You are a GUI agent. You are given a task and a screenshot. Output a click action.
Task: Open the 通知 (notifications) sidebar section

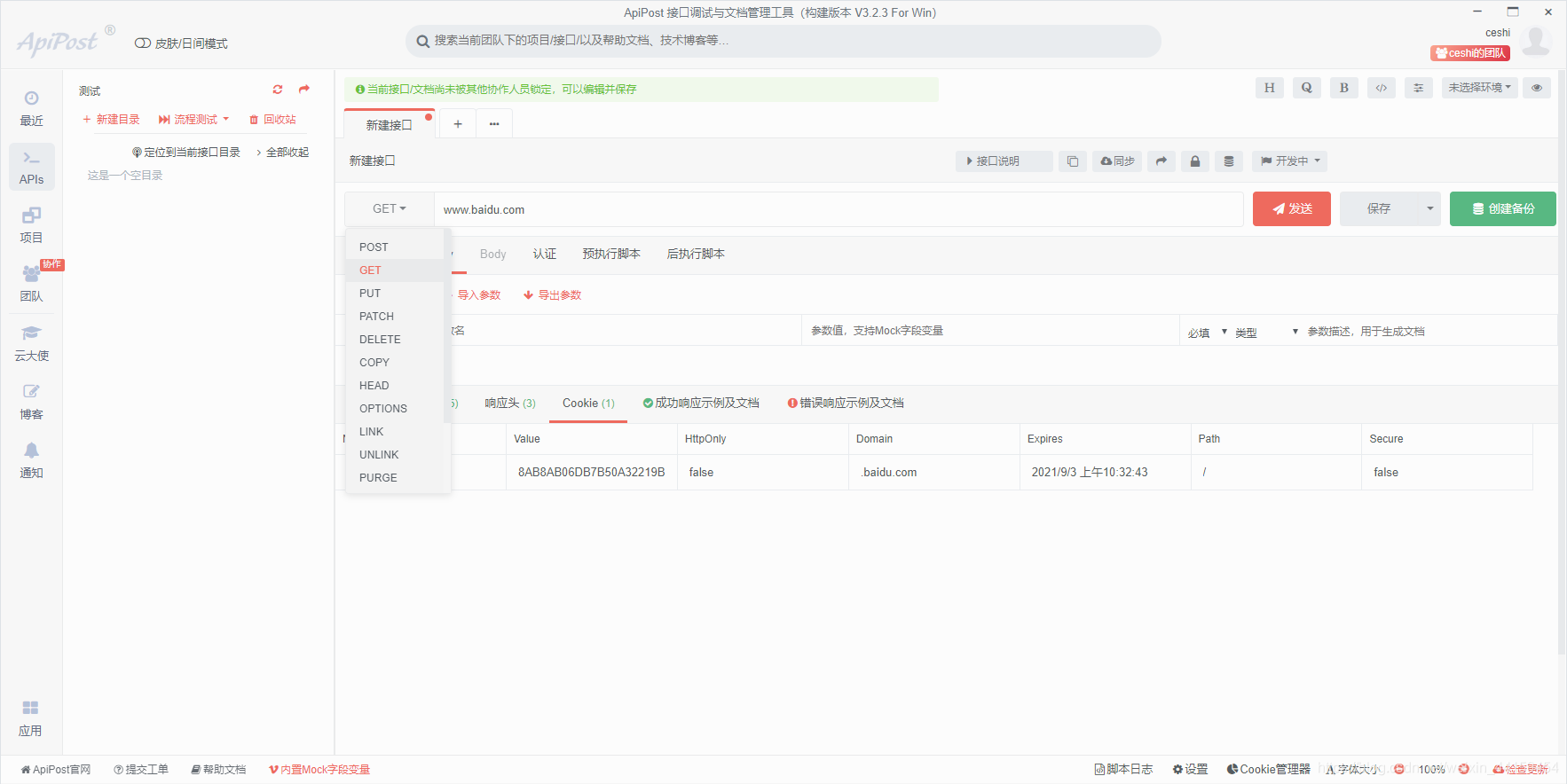pos(31,460)
